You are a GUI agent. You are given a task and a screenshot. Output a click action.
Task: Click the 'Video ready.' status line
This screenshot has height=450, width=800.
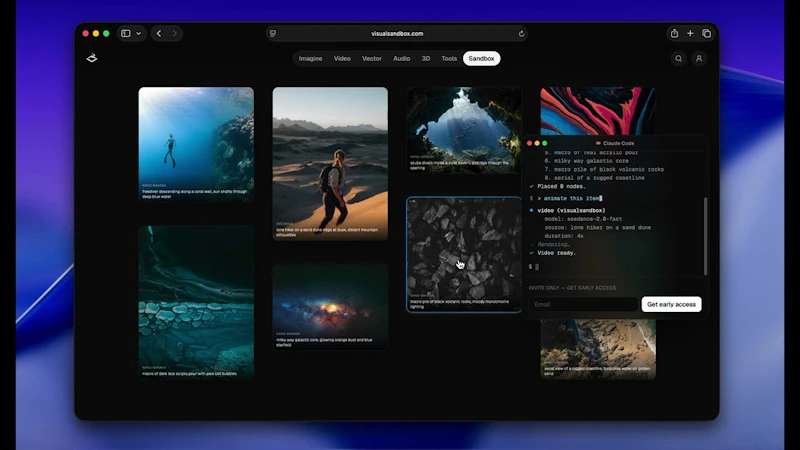556,253
